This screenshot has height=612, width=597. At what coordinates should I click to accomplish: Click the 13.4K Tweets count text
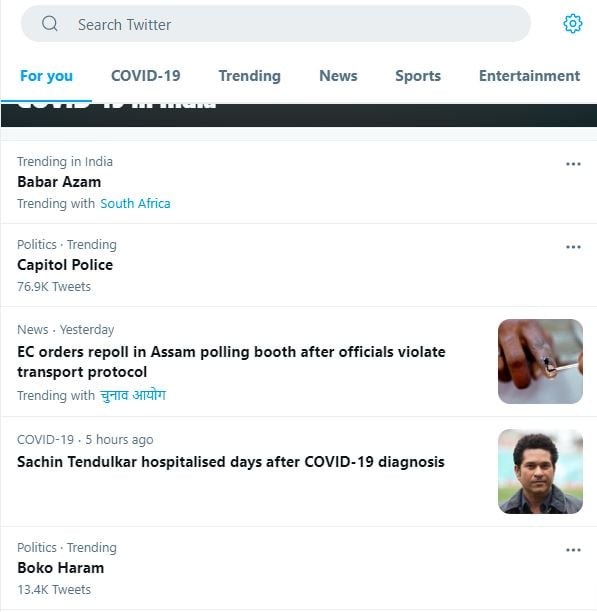click(x=54, y=590)
